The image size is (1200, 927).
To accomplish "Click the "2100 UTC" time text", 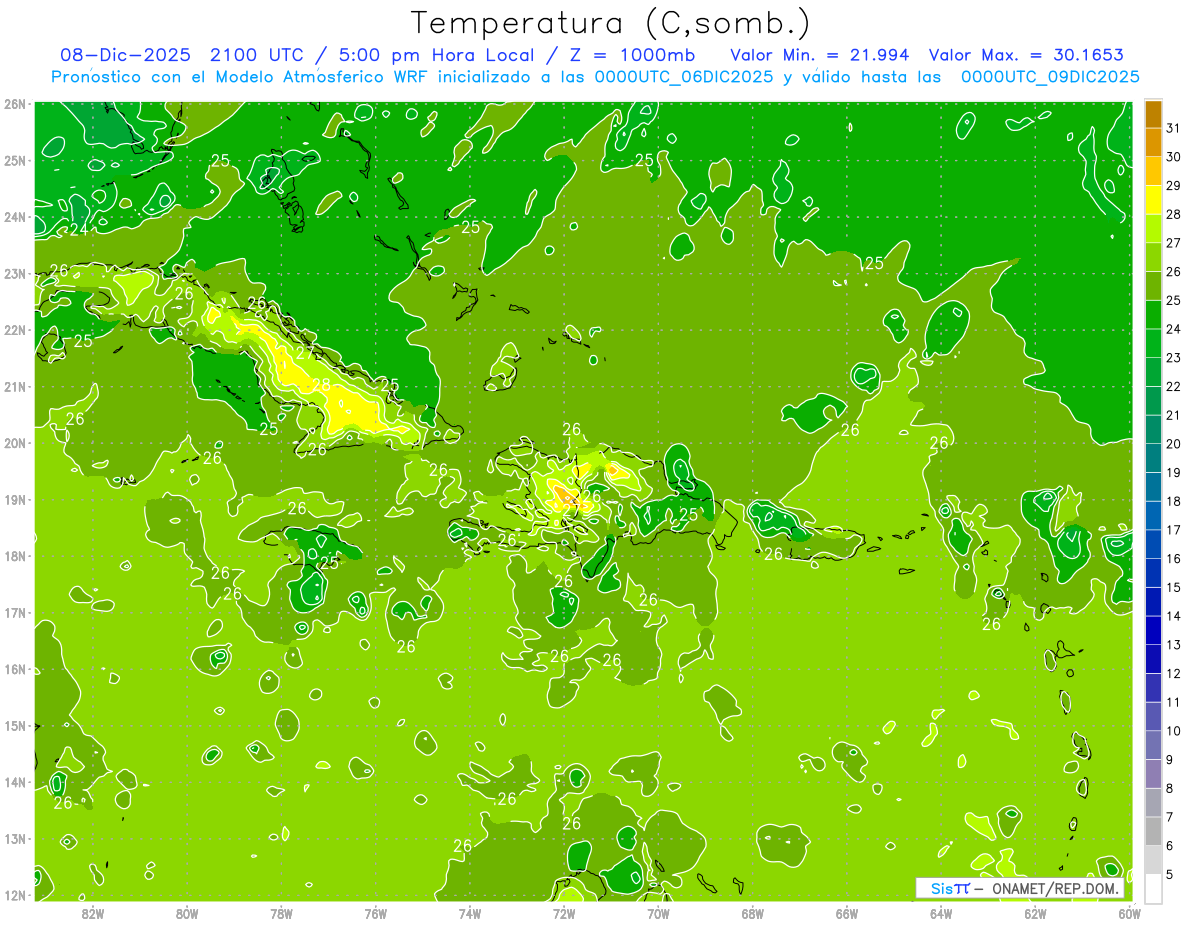I will click(x=258, y=55).
